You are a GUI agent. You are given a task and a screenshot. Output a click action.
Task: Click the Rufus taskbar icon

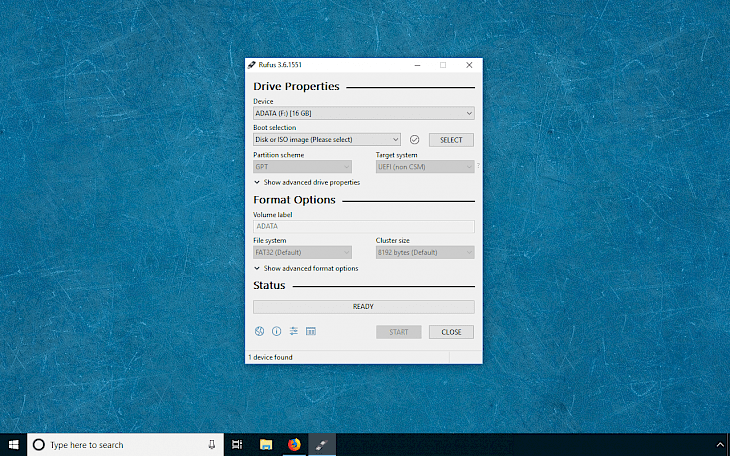[x=322, y=445]
